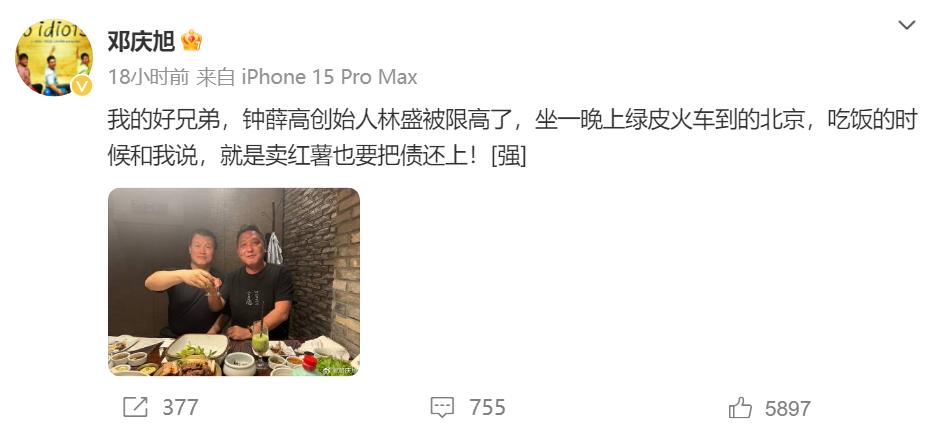Click the 18小时前 timestamp
The image size is (937, 432).
[x=148, y=77]
